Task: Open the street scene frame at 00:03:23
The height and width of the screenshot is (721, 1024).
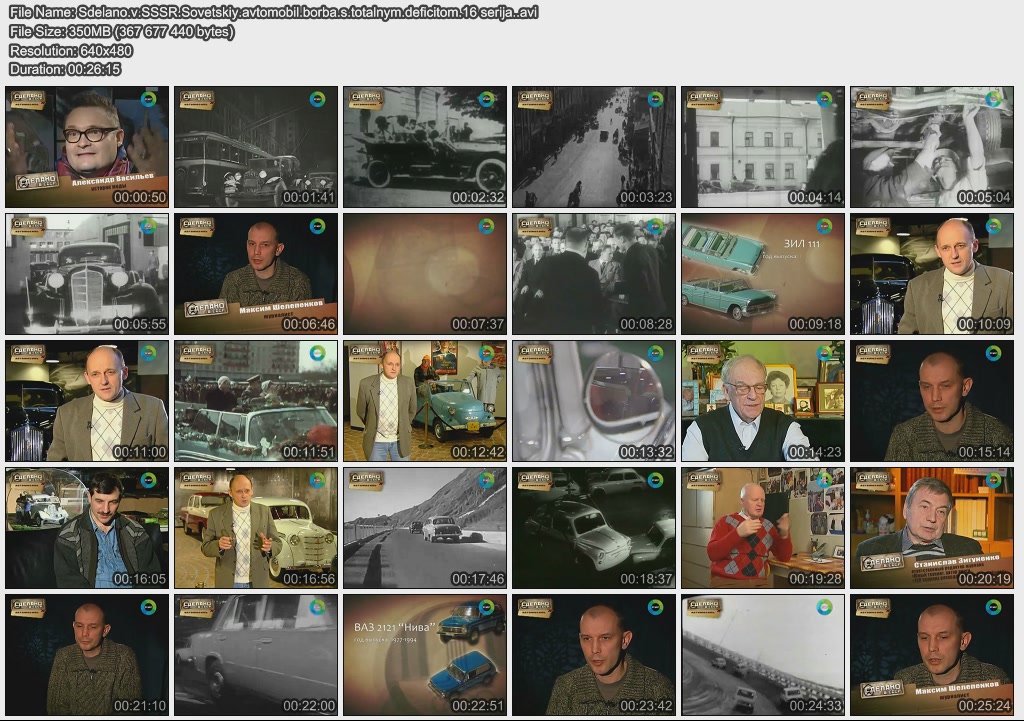Action: point(594,147)
